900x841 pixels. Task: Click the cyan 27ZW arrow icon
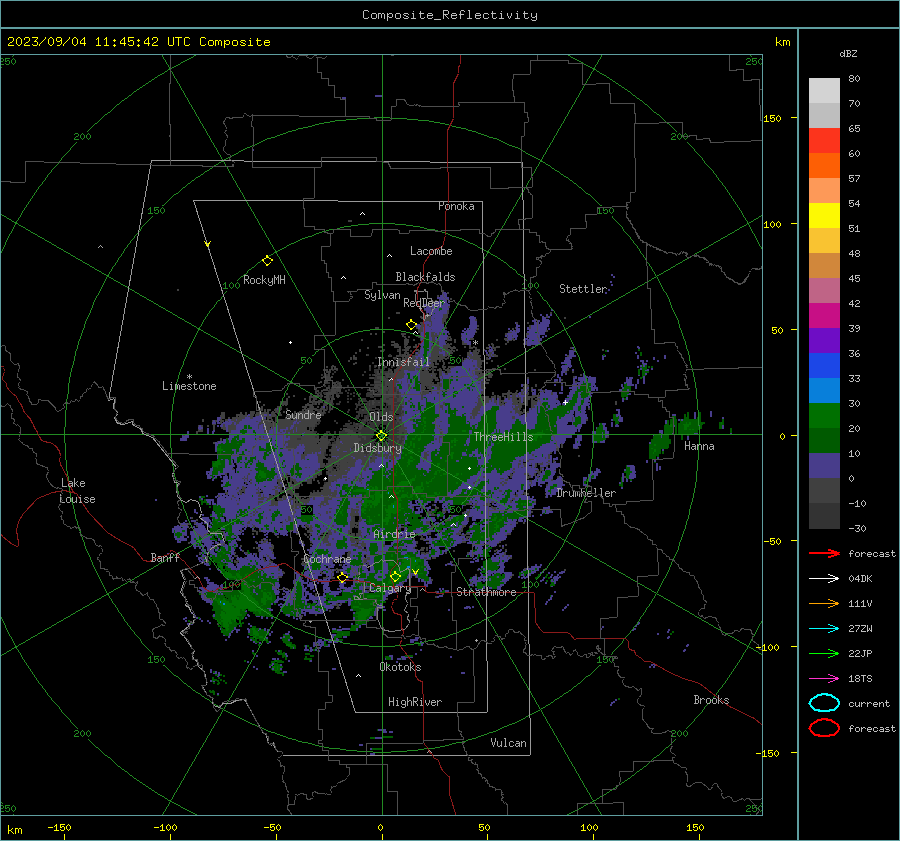[824, 629]
